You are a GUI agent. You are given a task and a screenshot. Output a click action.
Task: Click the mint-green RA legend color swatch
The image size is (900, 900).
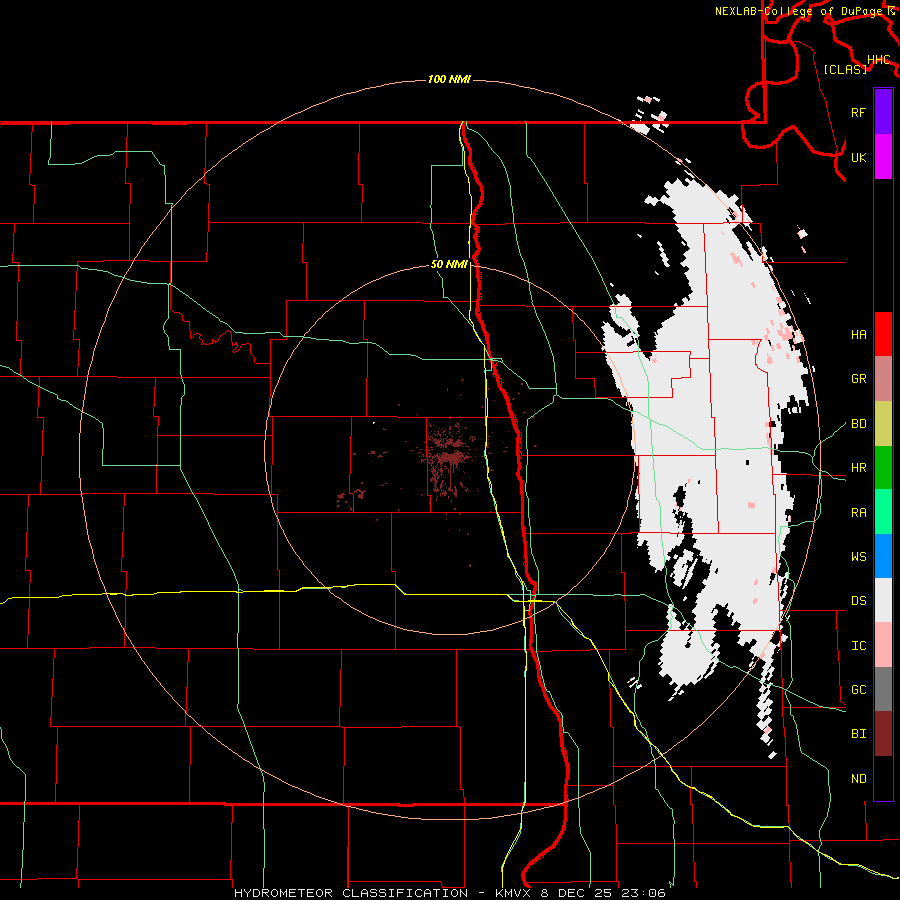[883, 511]
